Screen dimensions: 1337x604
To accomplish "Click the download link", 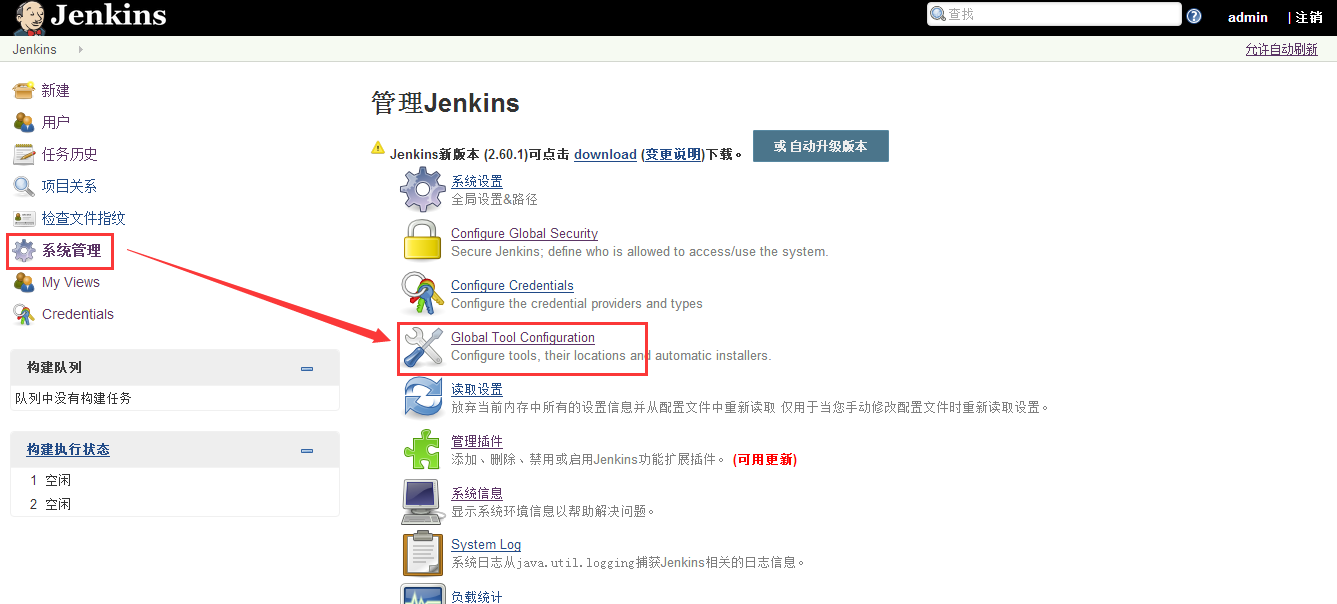I will [605, 154].
